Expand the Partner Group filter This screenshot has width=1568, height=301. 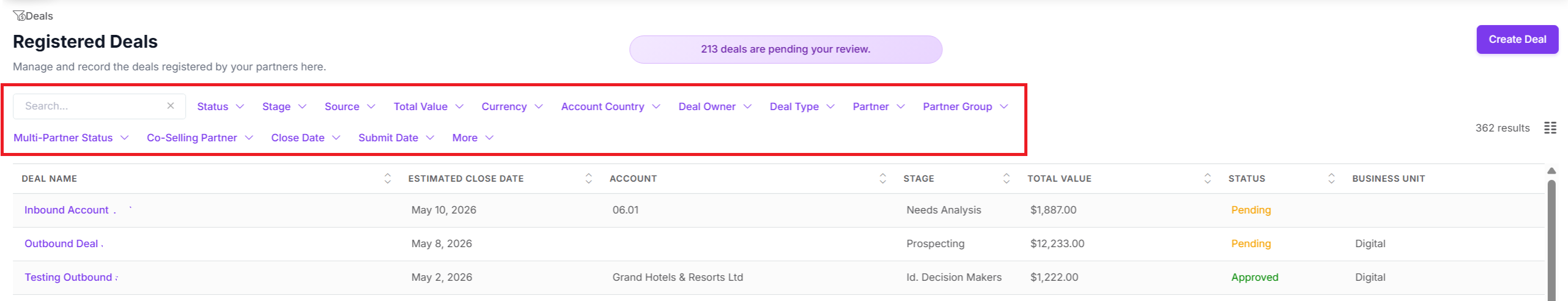click(x=965, y=106)
